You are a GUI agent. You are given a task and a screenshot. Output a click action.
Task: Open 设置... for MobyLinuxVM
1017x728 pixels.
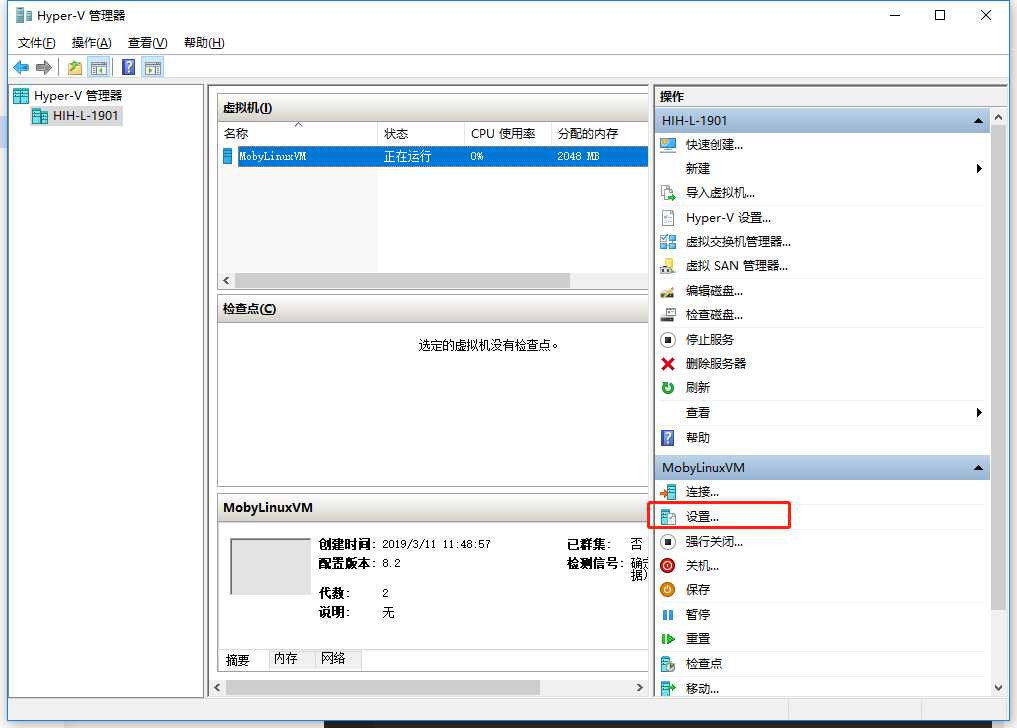[x=702, y=516]
